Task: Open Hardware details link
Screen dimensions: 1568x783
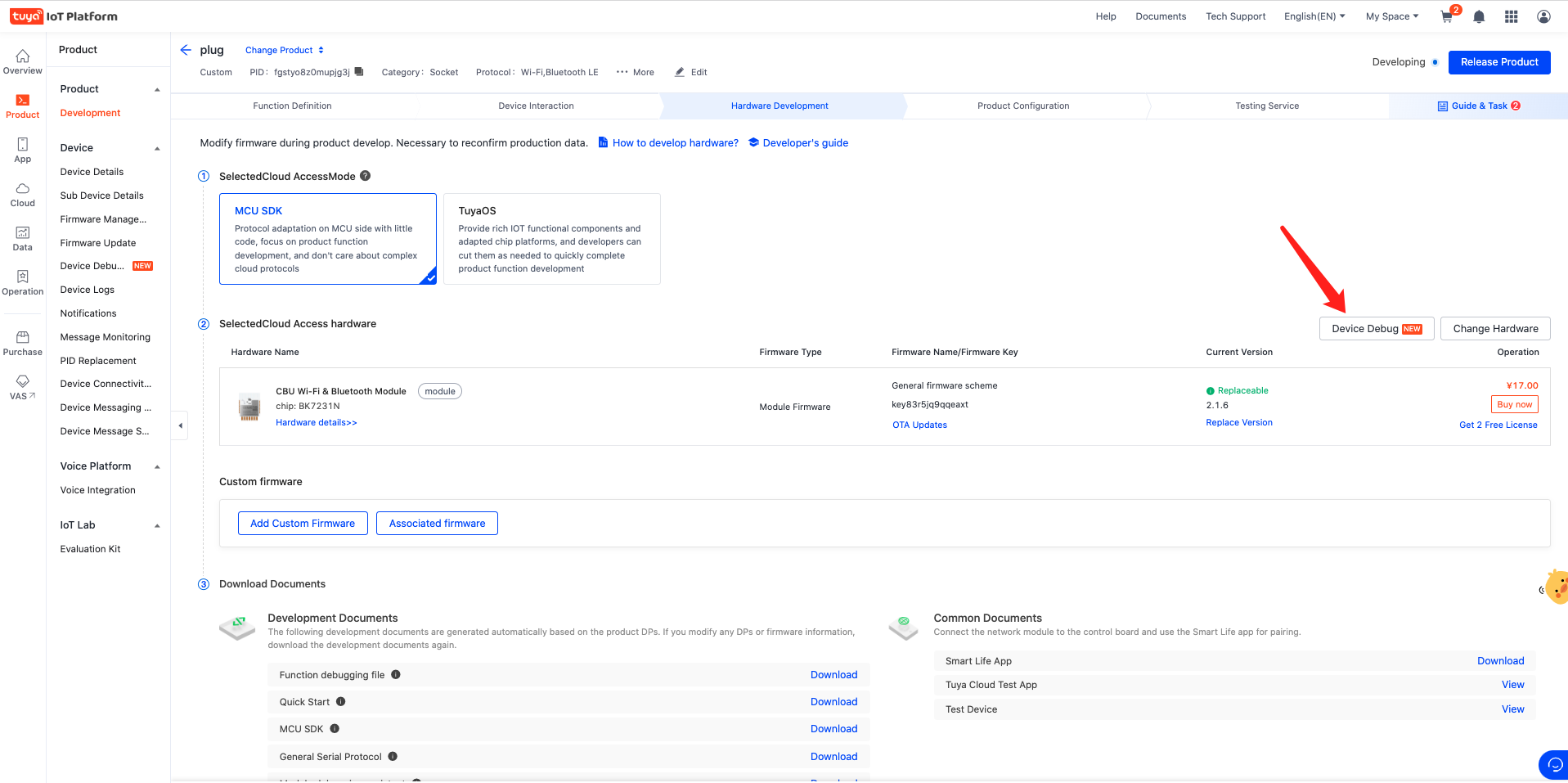Action: click(x=317, y=422)
